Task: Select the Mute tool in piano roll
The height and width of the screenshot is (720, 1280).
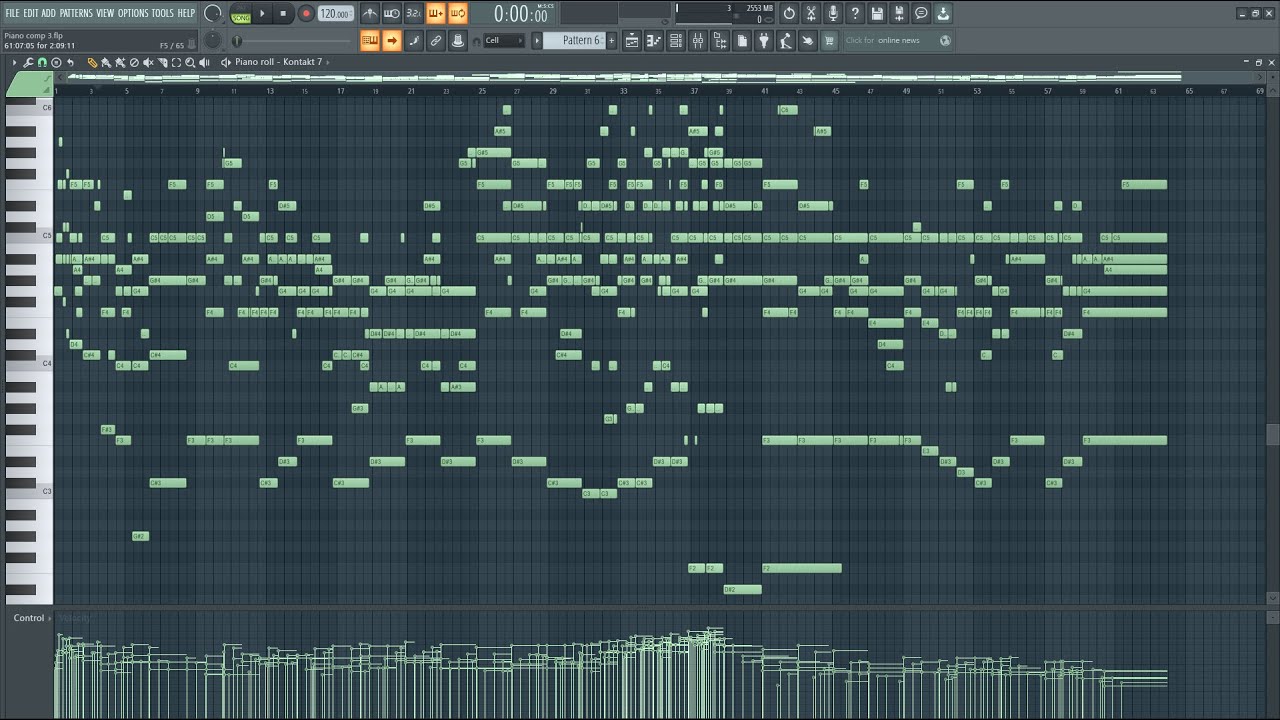Action: coord(148,62)
